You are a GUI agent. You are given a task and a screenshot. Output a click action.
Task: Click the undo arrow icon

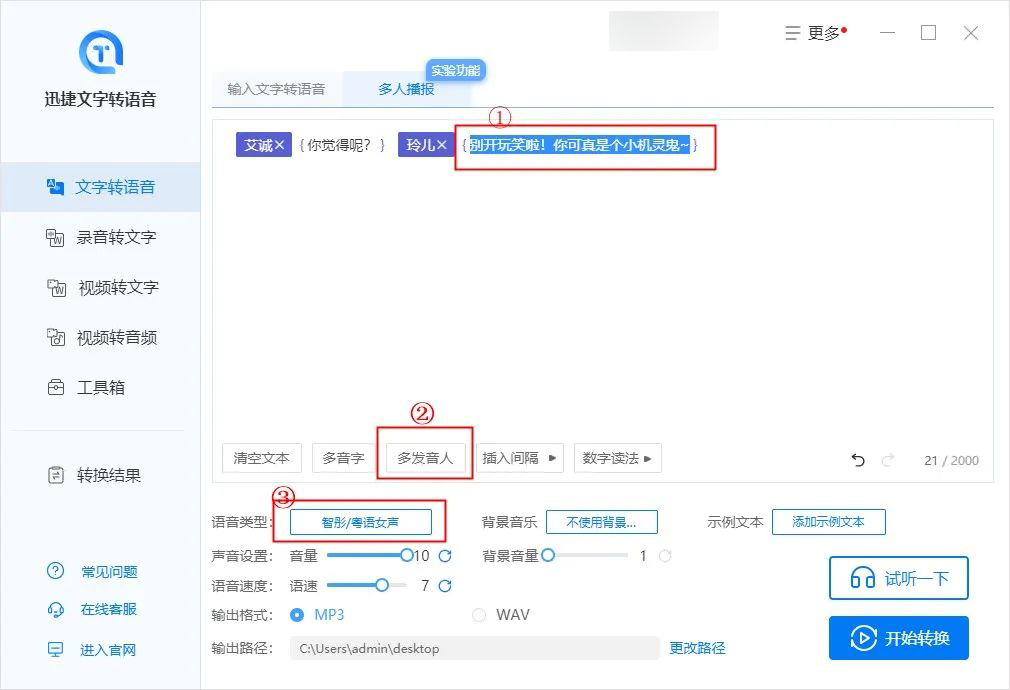(x=858, y=460)
